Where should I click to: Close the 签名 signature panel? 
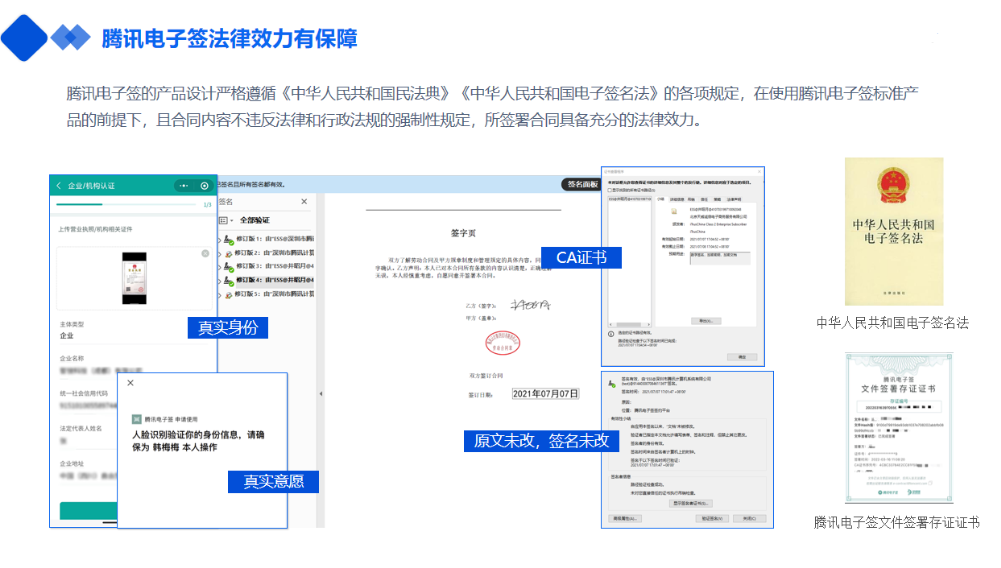click(x=304, y=201)
